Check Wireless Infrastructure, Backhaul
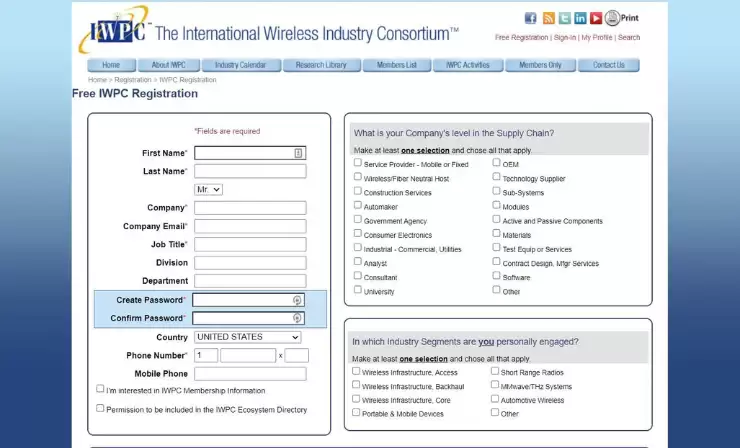The height and width of the screenshot is (448, 740). coord(356,385)
